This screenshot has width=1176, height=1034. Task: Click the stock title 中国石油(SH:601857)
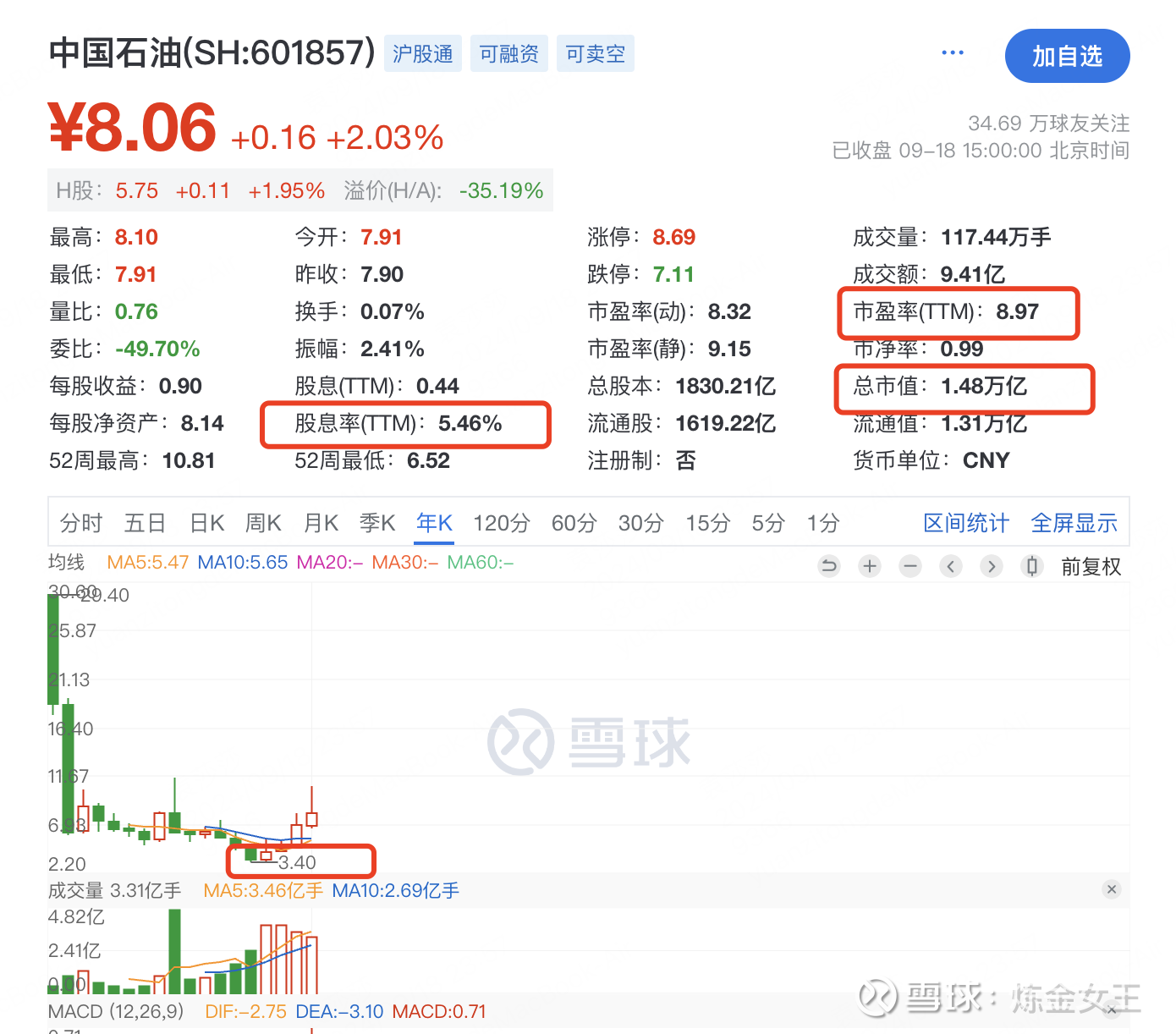[212, 52]
